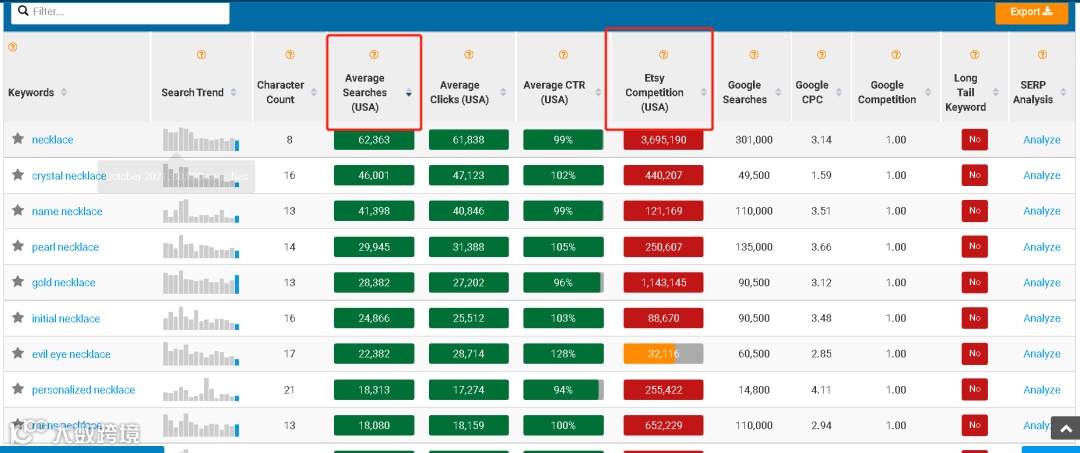Image resolution: width=1080 pixels, height=453 pixels.
Task: Sort by Google Searches column
Action: coord(780,92)
